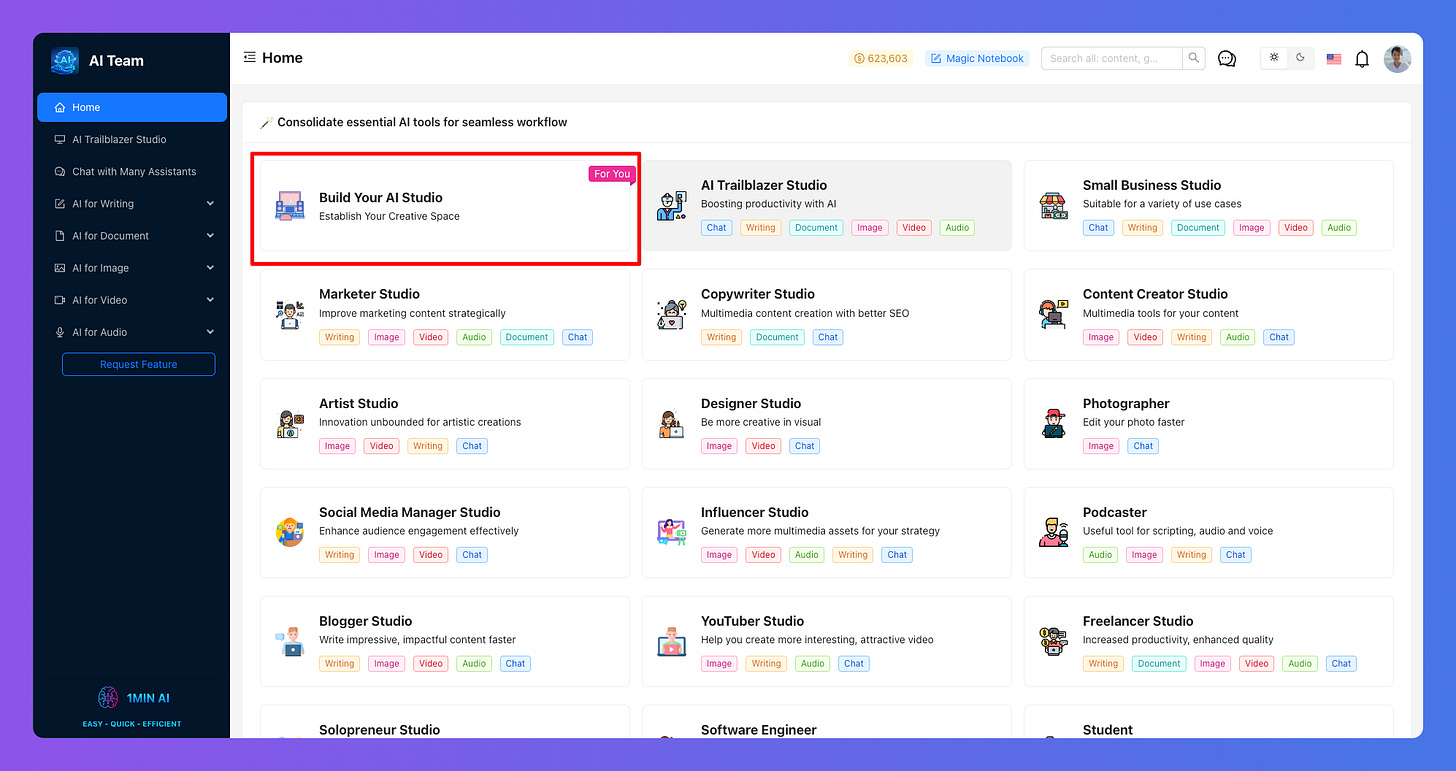Open Magic Notebook
1456x771 pixels.
coord(977,58)
